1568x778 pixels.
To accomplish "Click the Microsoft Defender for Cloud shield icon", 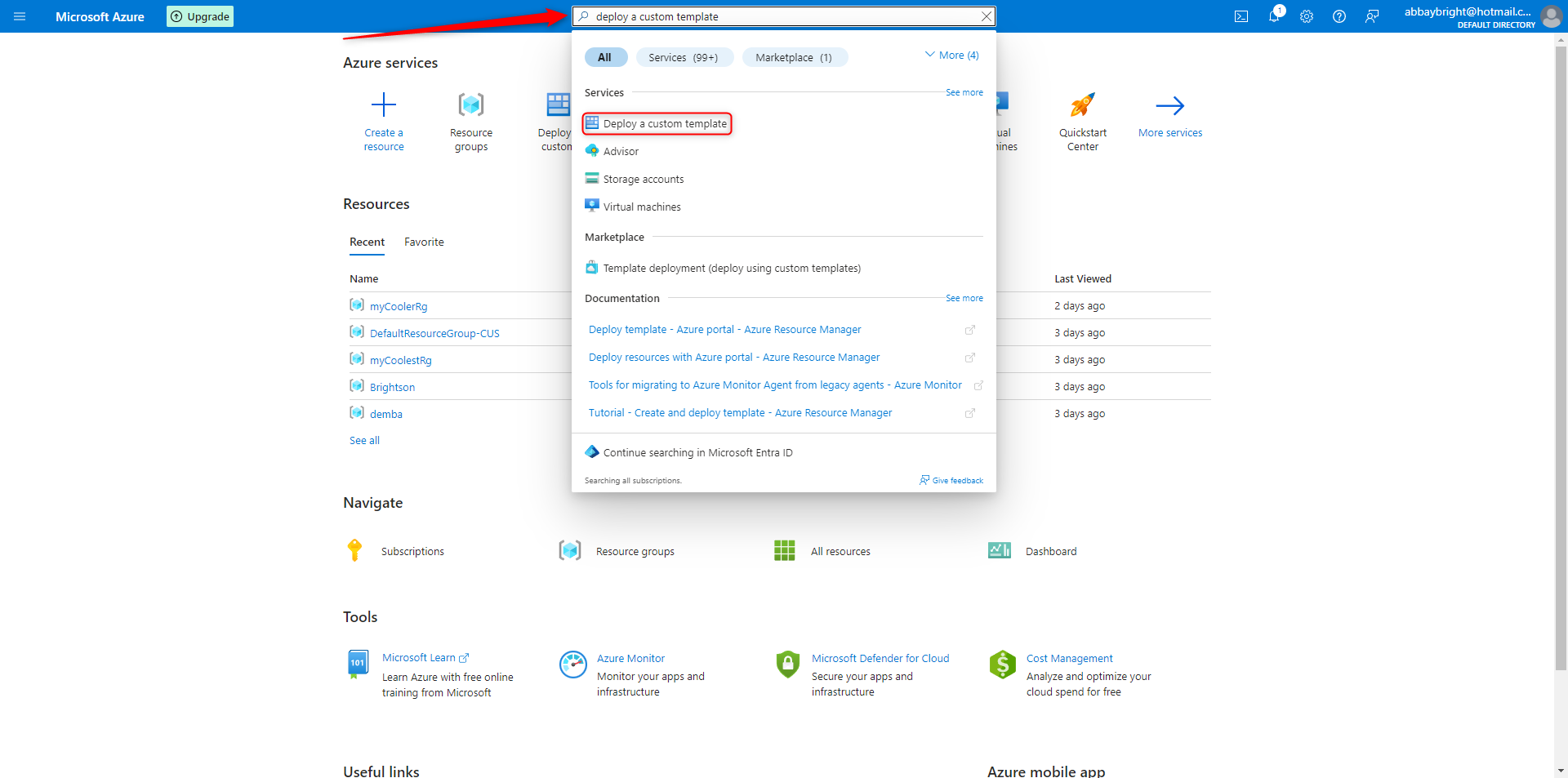I will pyautogui.click(x=788, y=665).
